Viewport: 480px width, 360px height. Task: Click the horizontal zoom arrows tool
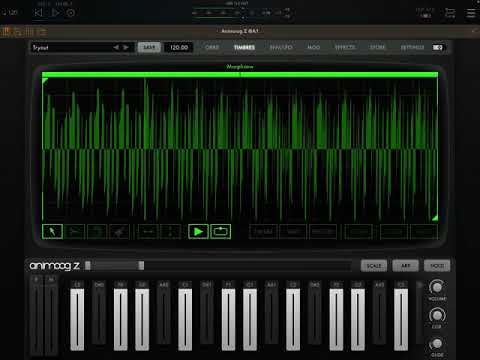pyautogui.click(x=148, y=232)
